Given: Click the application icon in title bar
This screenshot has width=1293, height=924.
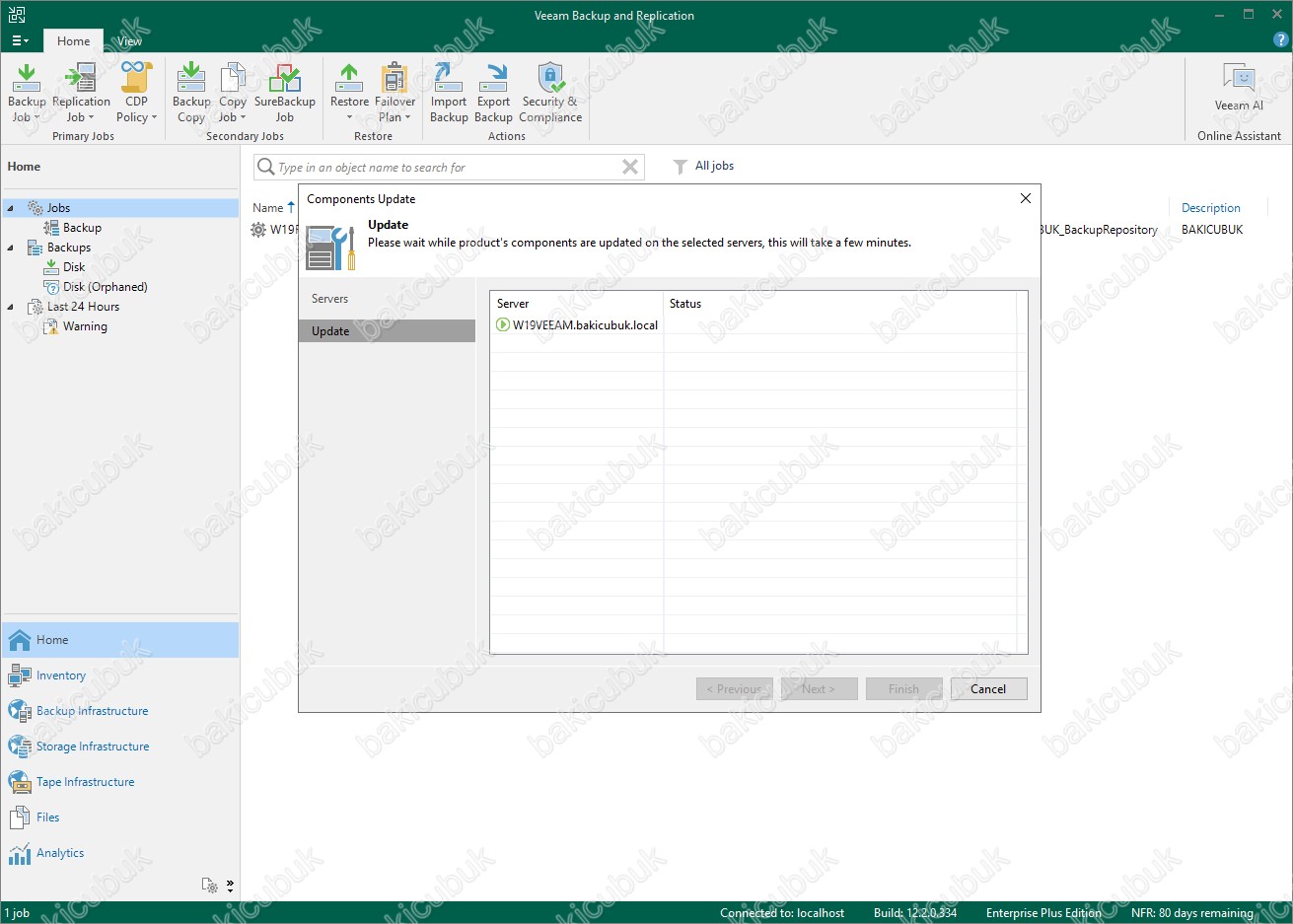Looking at the screenshot, I should coord(17,15).
